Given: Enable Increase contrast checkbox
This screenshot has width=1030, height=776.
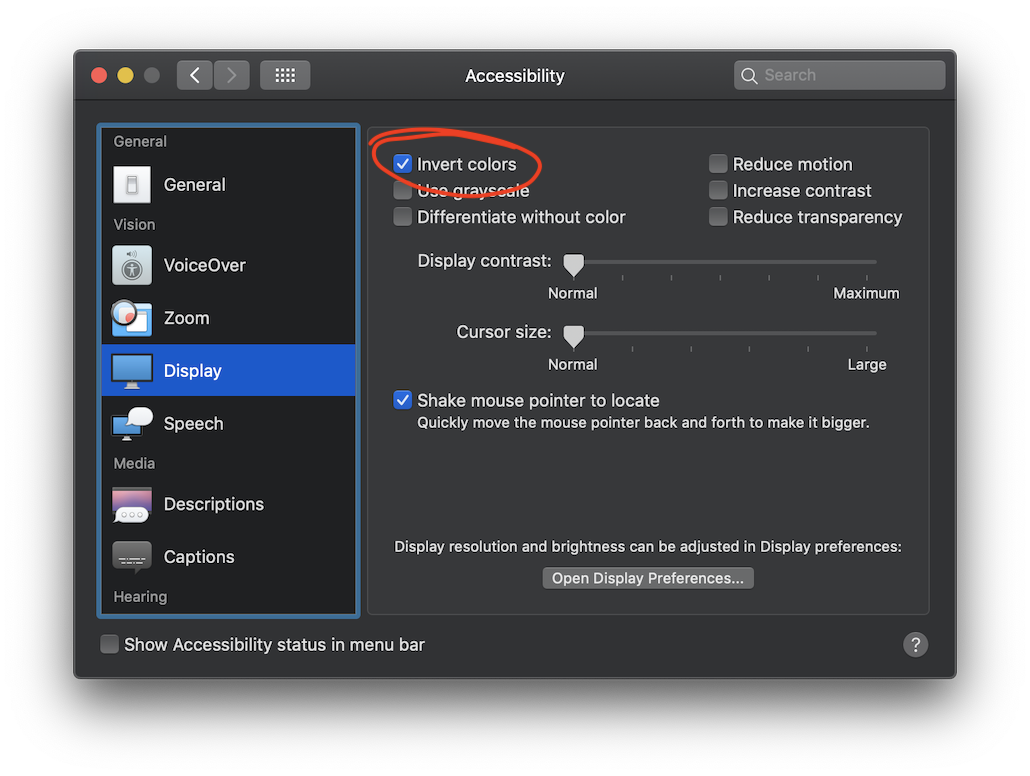Looking at the screenshot, I should pos(718,190).
